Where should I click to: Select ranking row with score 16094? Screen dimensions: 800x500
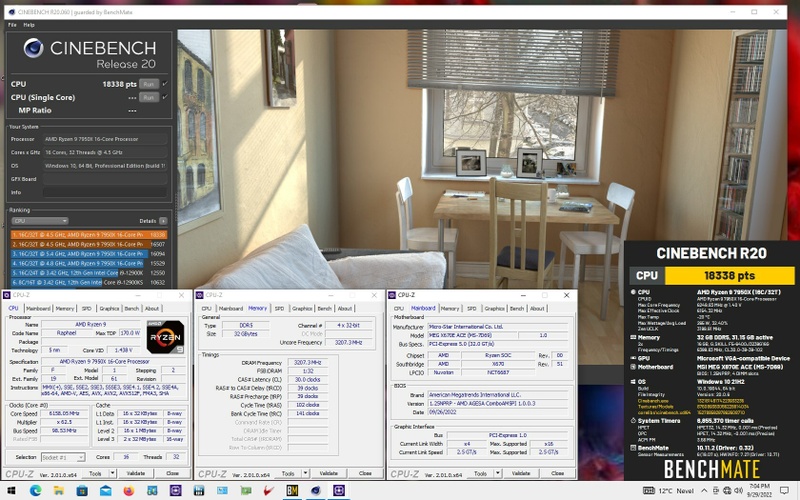[89, 254]
